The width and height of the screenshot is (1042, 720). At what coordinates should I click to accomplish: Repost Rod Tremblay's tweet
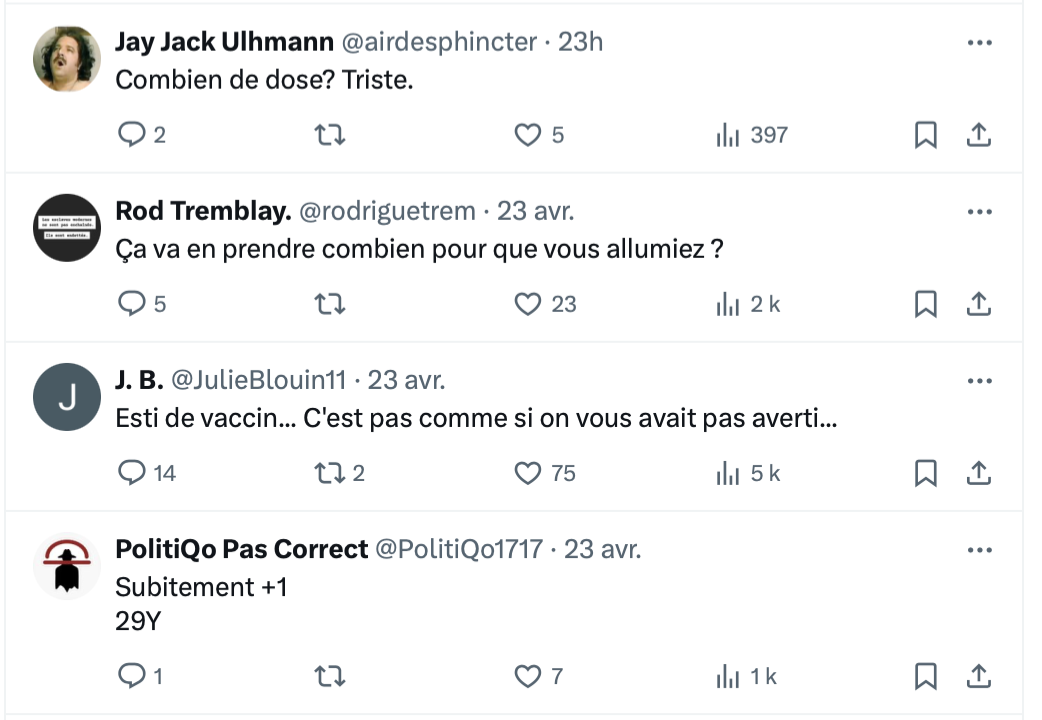pyautogui.click(x=330, y=304)
